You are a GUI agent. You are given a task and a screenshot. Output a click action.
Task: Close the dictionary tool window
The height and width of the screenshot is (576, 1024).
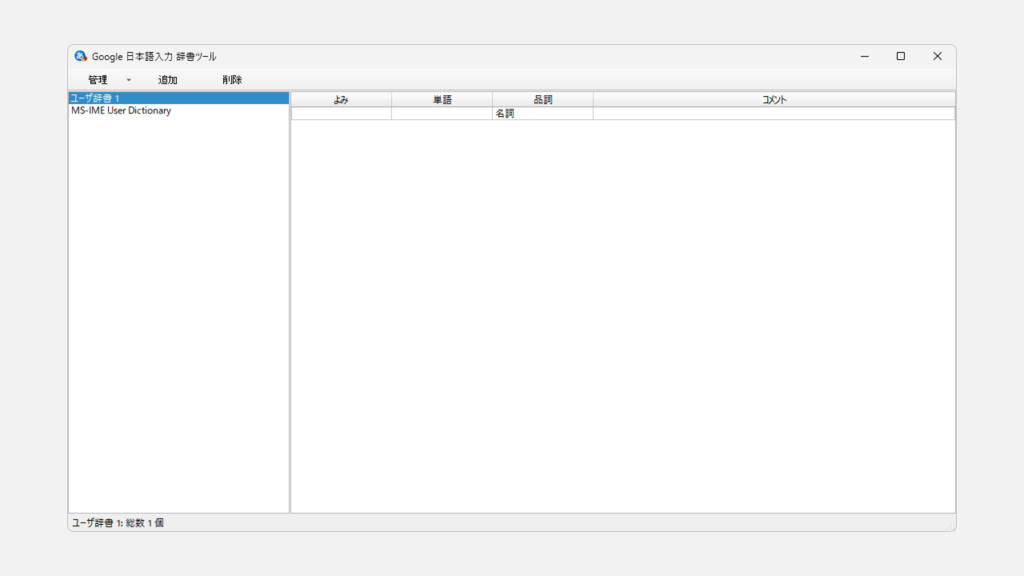[937, 56]
